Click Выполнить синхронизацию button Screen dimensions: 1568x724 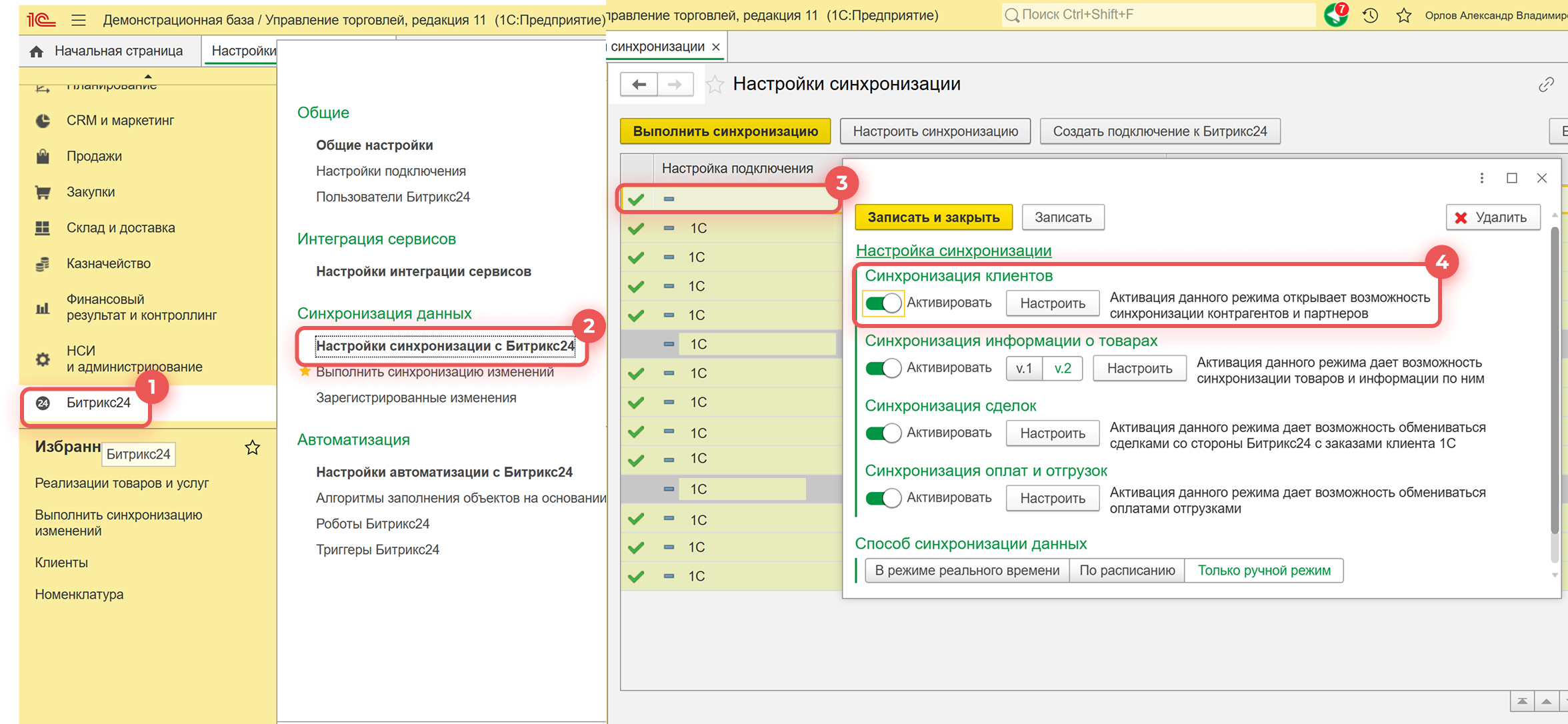pyautogui.click(x=725, y=131)
